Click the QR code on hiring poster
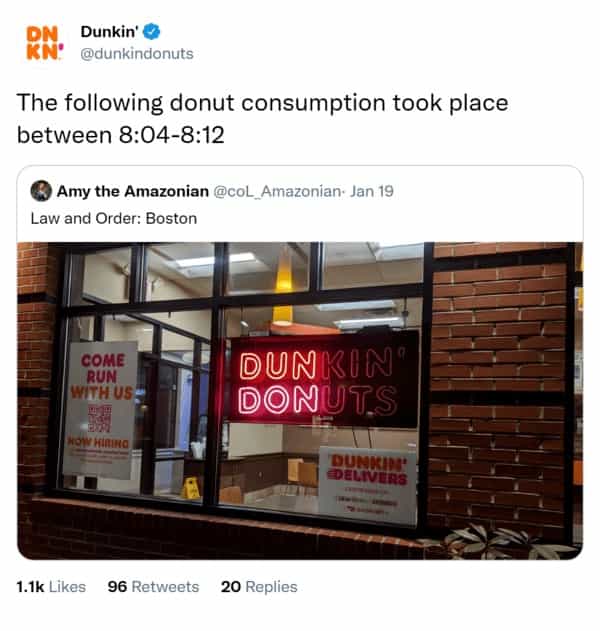The width and height of the screenshot is (600, 631). (x=100, y=419)
